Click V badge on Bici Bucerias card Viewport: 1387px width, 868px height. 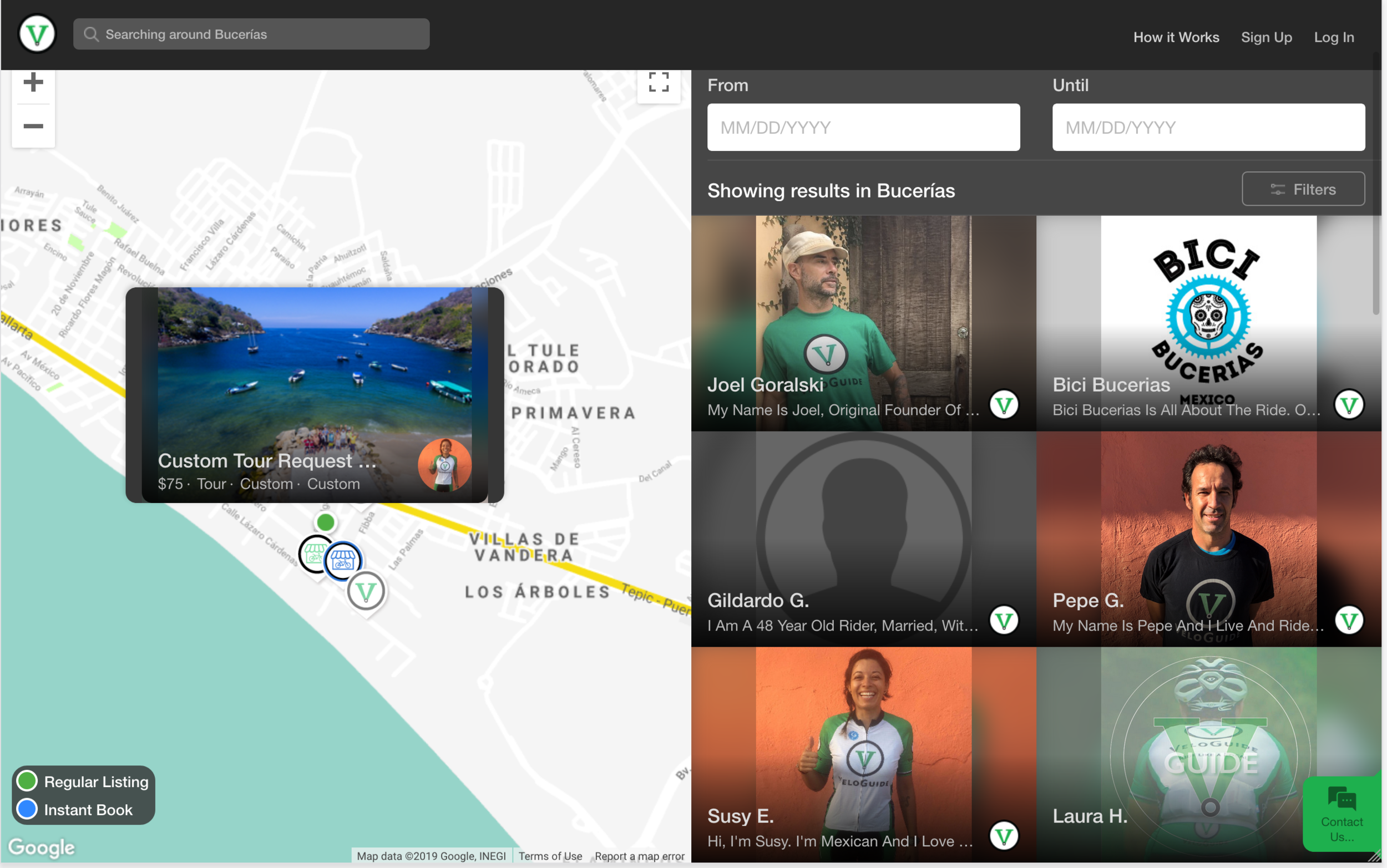pyautogui.click(x=1349, y=405)
